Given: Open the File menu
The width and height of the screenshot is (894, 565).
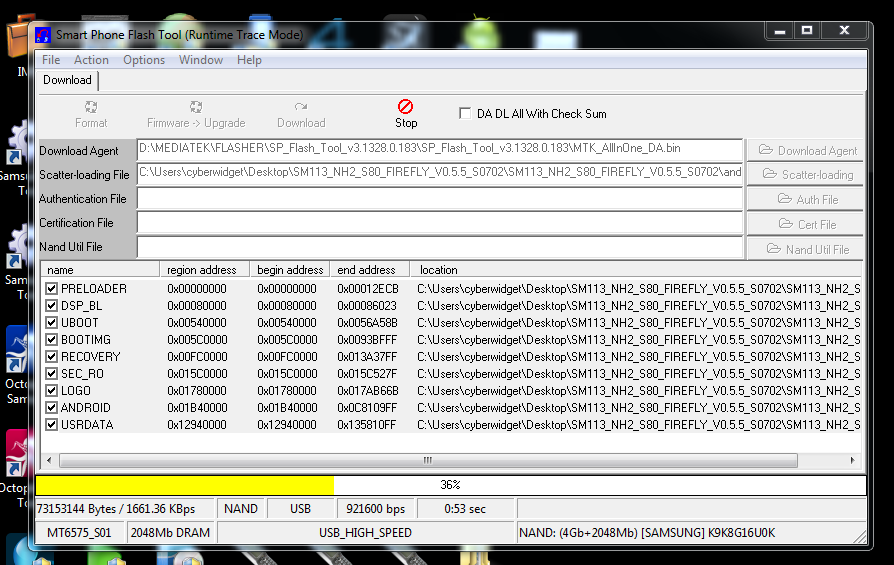Looking at the screenshot, I should tap(51, 60).
